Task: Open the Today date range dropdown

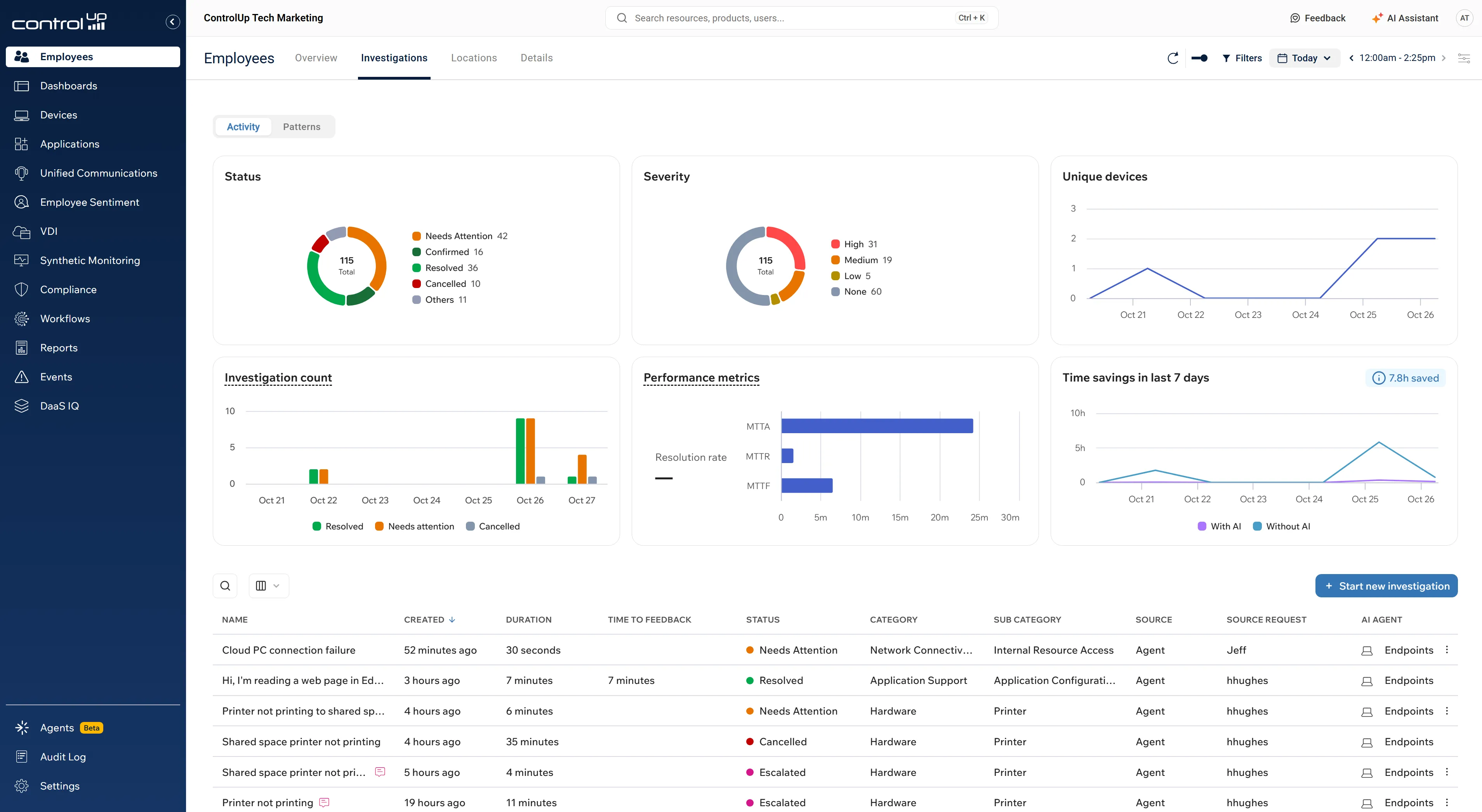Action: [1304, 58]
